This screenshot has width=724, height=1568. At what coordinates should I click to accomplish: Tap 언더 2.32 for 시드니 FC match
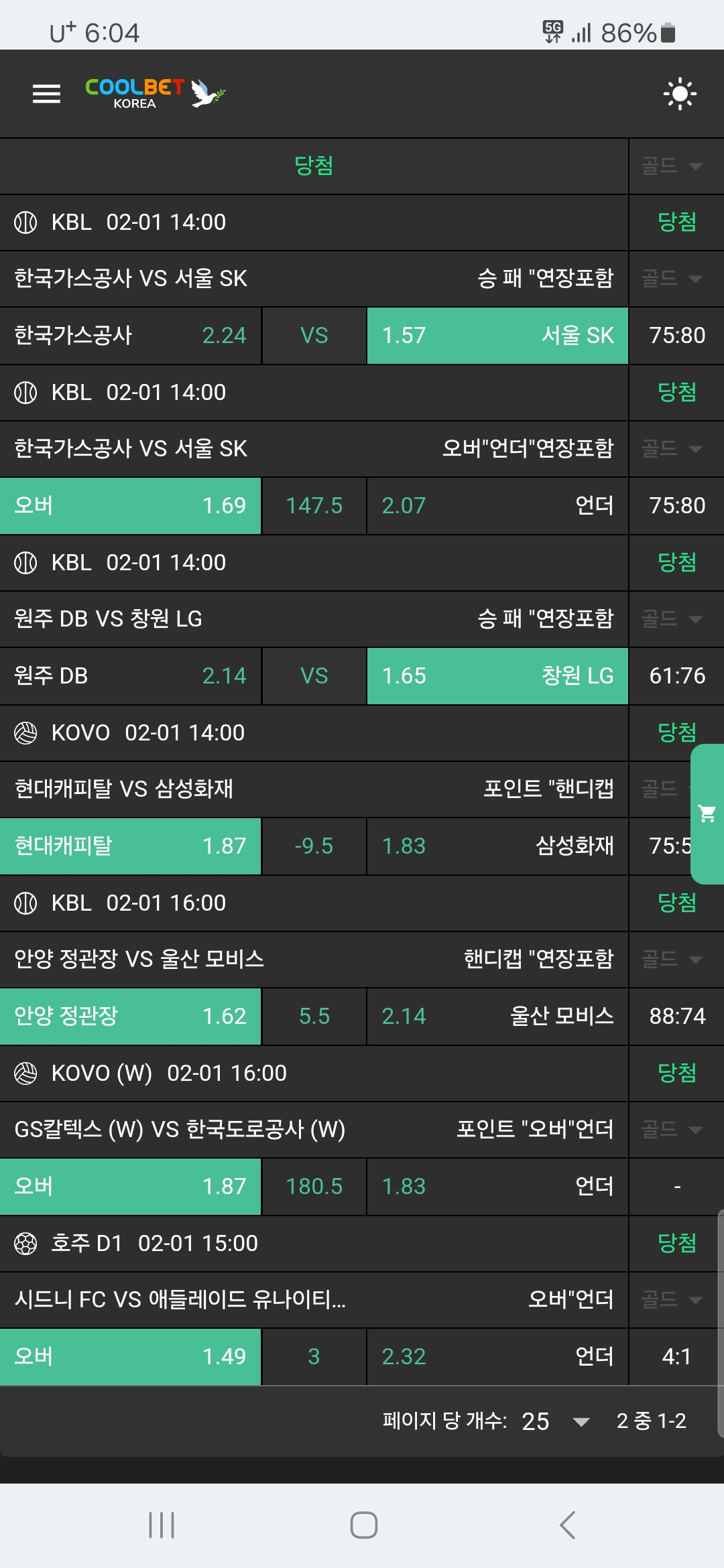[x=497, y=1356]
